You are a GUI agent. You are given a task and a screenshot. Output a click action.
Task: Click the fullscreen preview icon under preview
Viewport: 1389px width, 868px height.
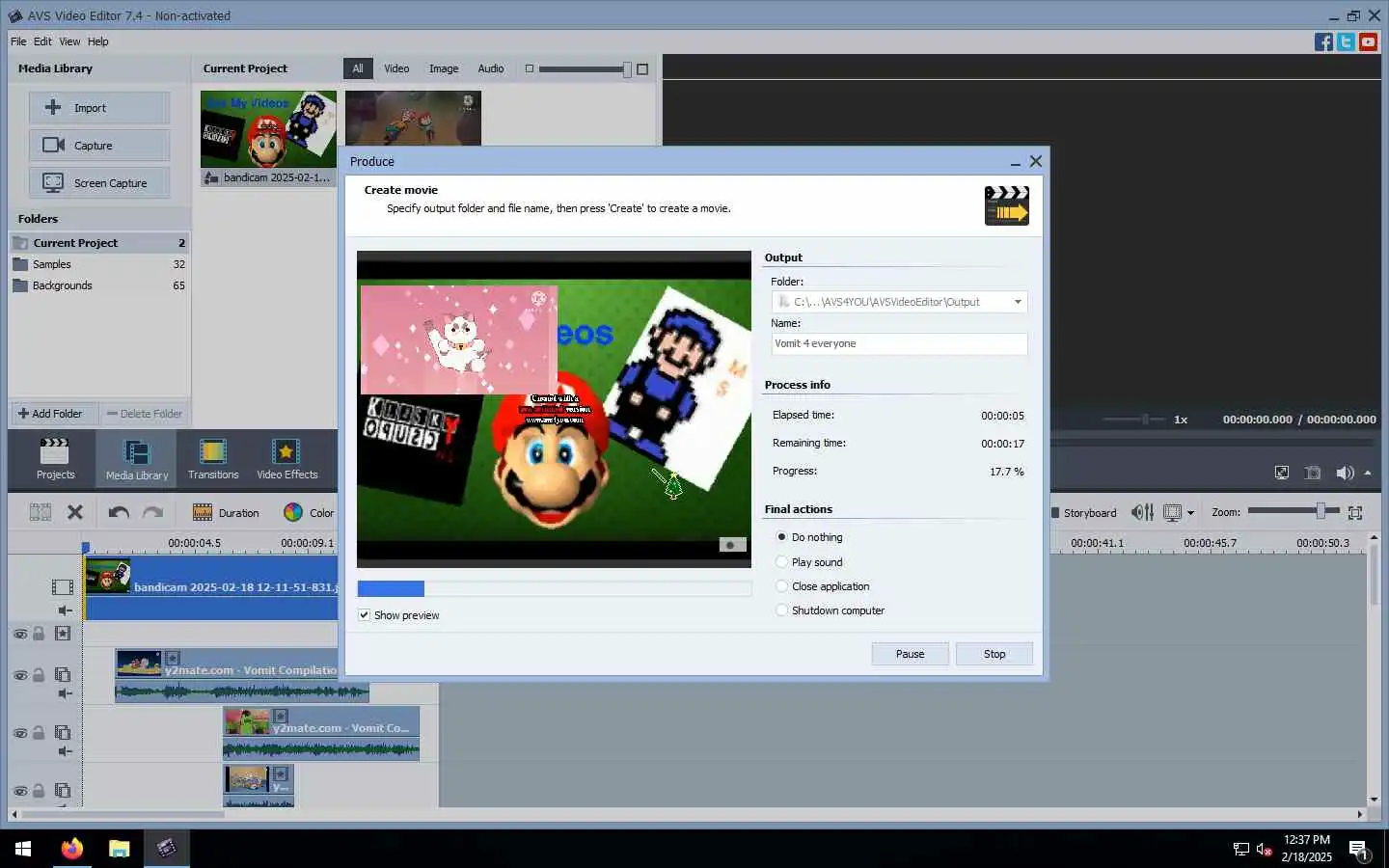tap(1281, 473)
